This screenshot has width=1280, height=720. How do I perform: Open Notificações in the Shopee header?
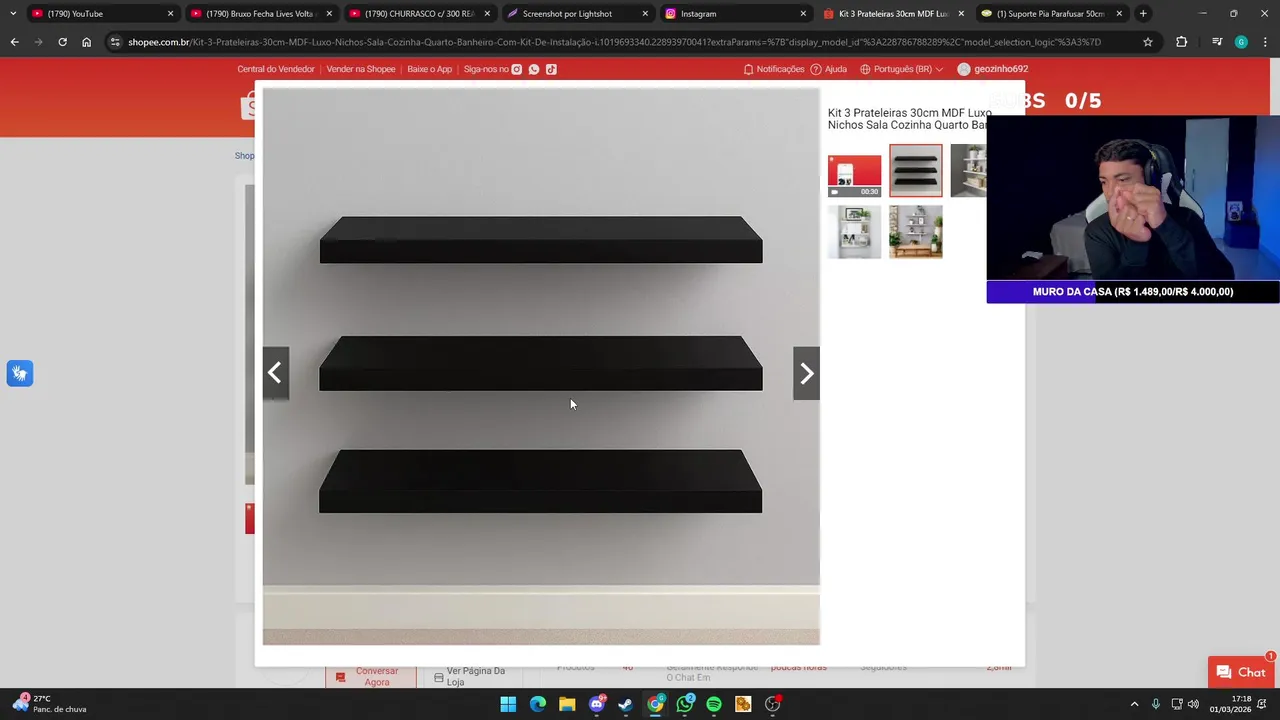pyautogui.click(x=774, y=69)
